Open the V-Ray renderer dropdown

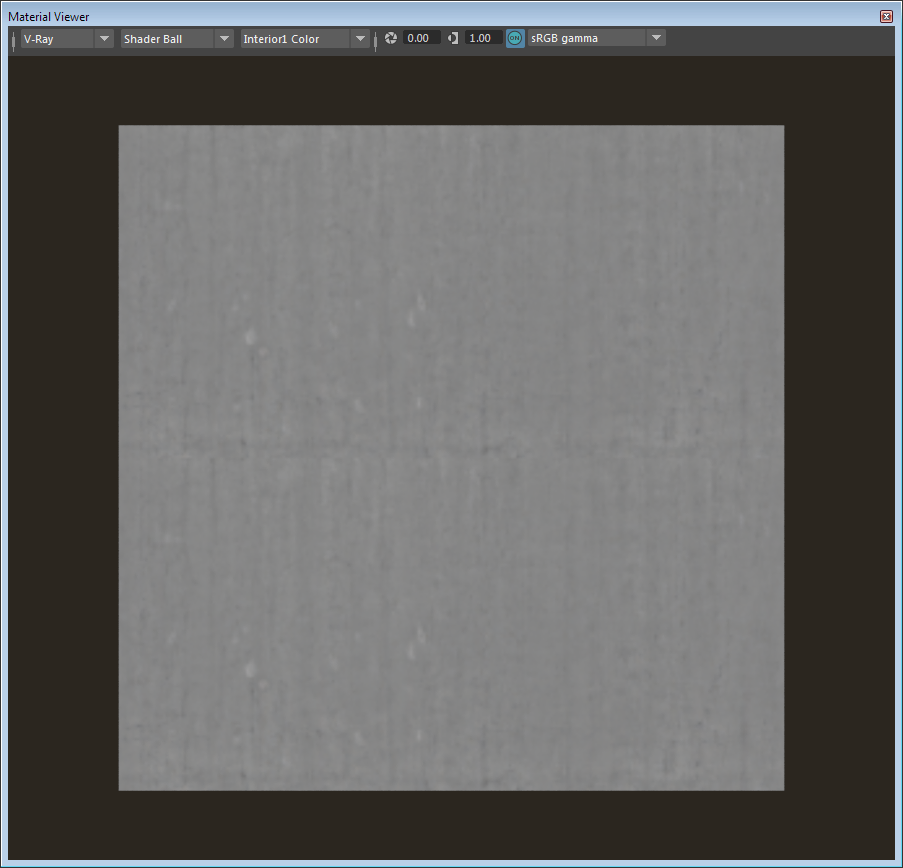point(67,39)
